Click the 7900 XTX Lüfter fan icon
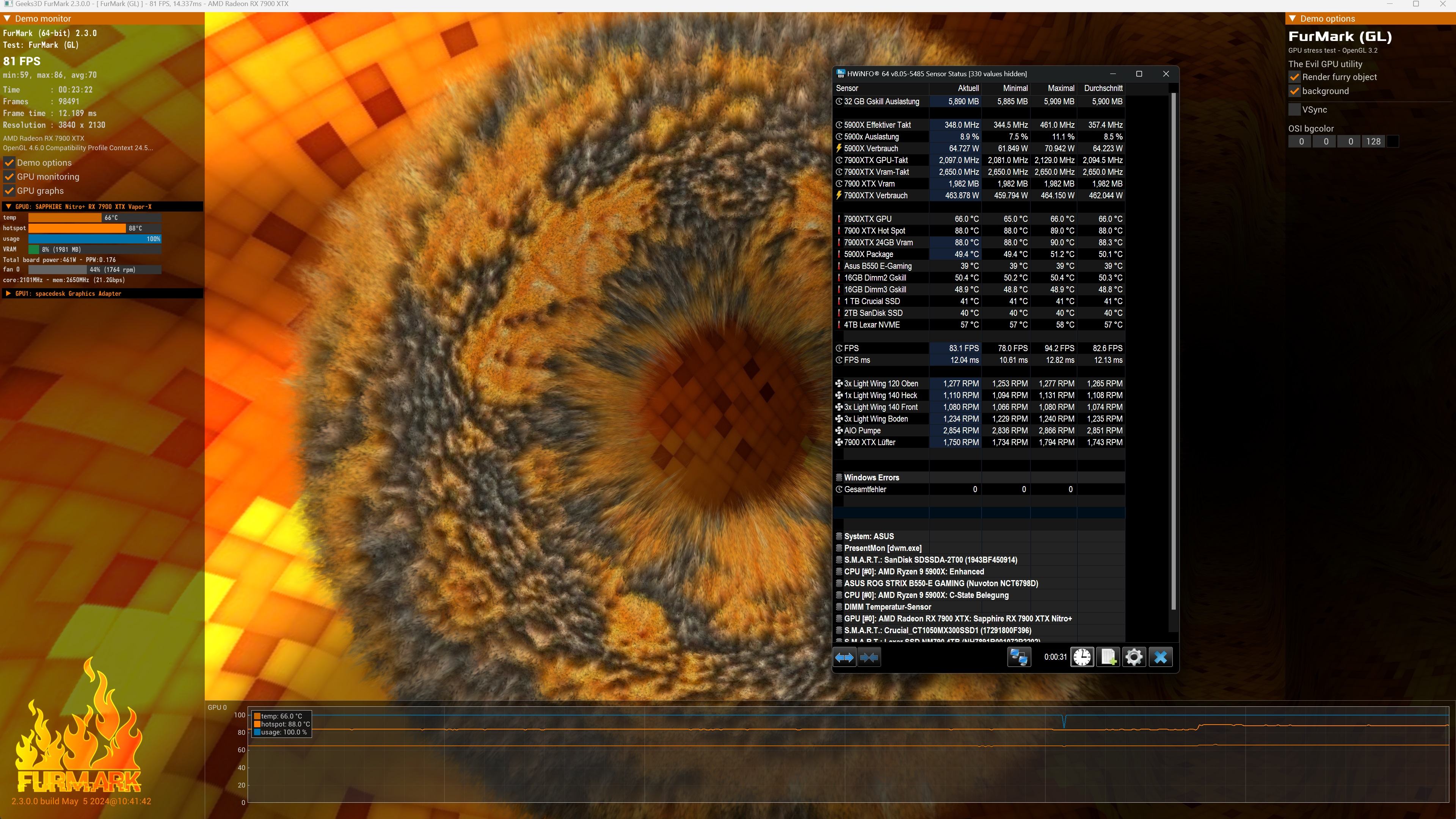This screenshot has height=819, width=1456. point(839,442)
